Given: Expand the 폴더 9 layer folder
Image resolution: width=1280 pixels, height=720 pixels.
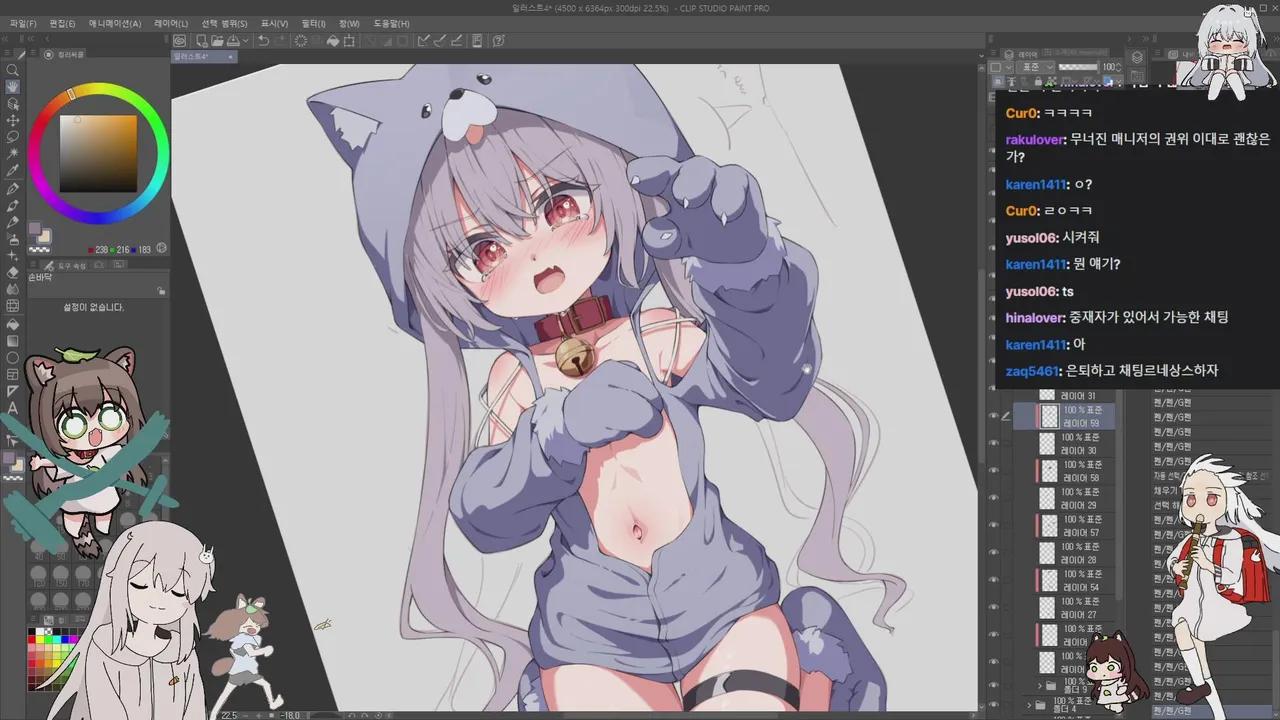Looking at the screenshot, I should pyautogui.click(x=1041, y=686).
